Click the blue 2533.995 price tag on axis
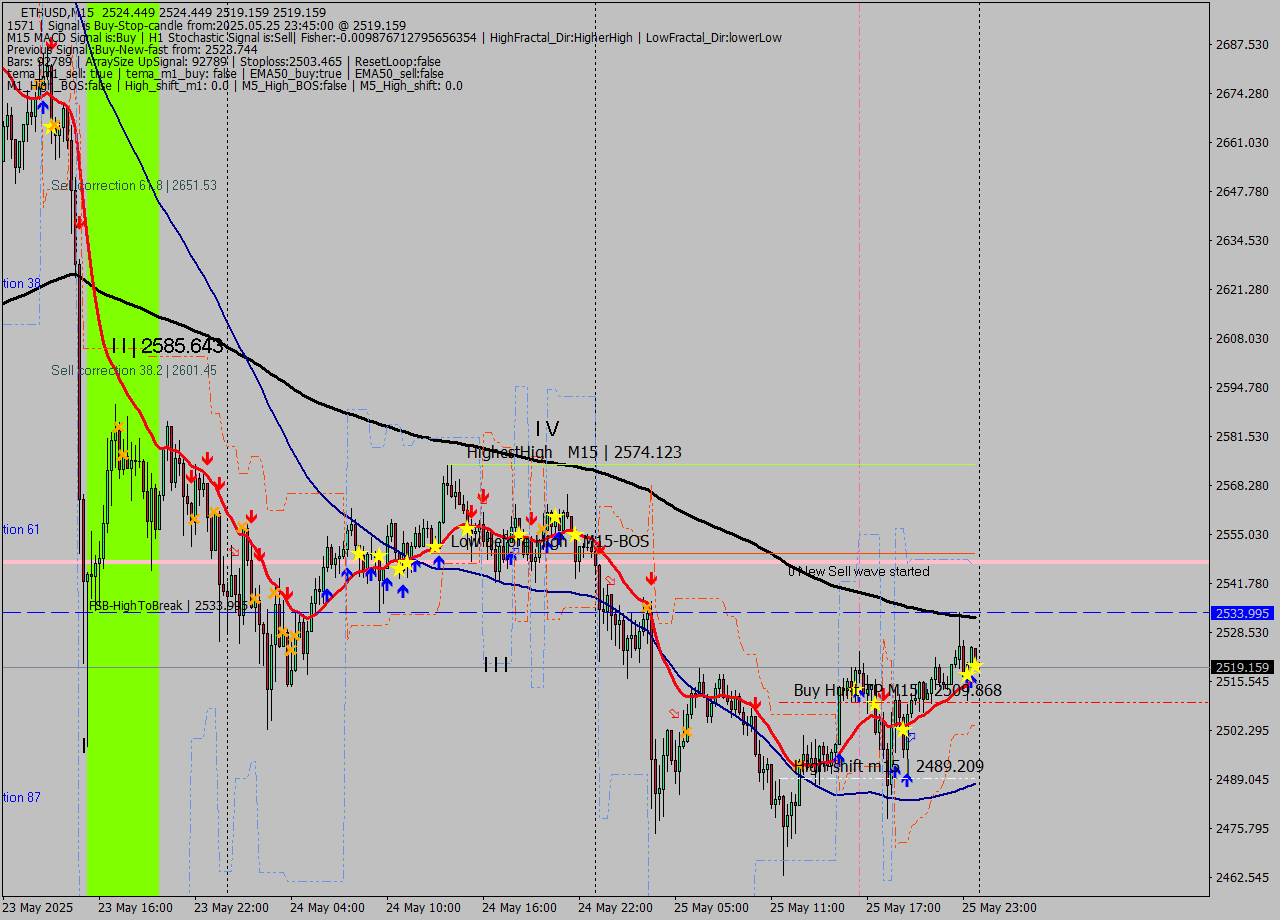The width and height of the screenshot is (1280, 920). [x=1241, y=613]
